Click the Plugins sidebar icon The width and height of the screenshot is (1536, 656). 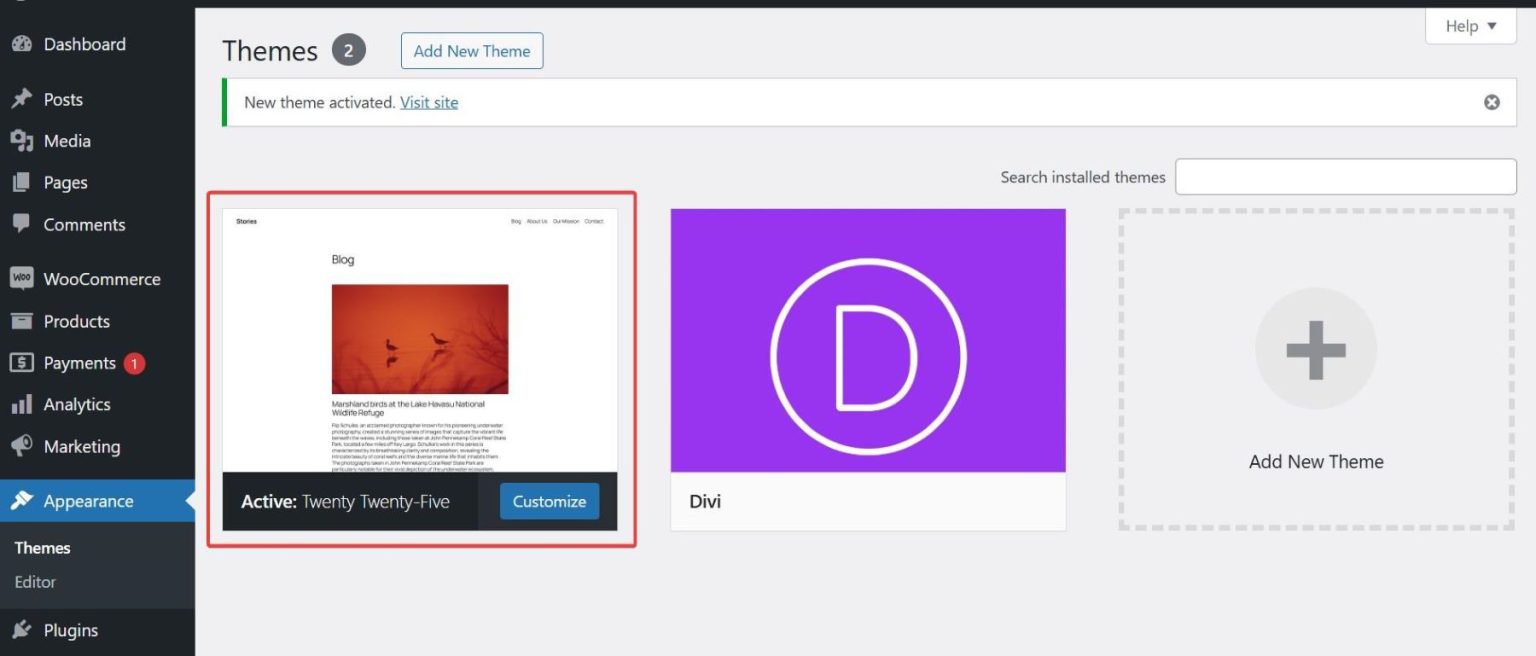click(21, 630)
